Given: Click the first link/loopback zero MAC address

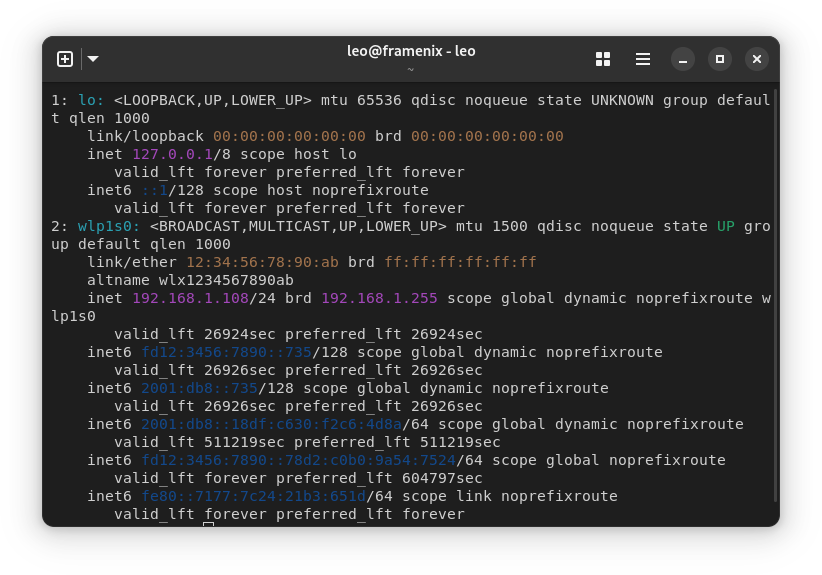Looking at the screenshot, I should pos(289,136).
